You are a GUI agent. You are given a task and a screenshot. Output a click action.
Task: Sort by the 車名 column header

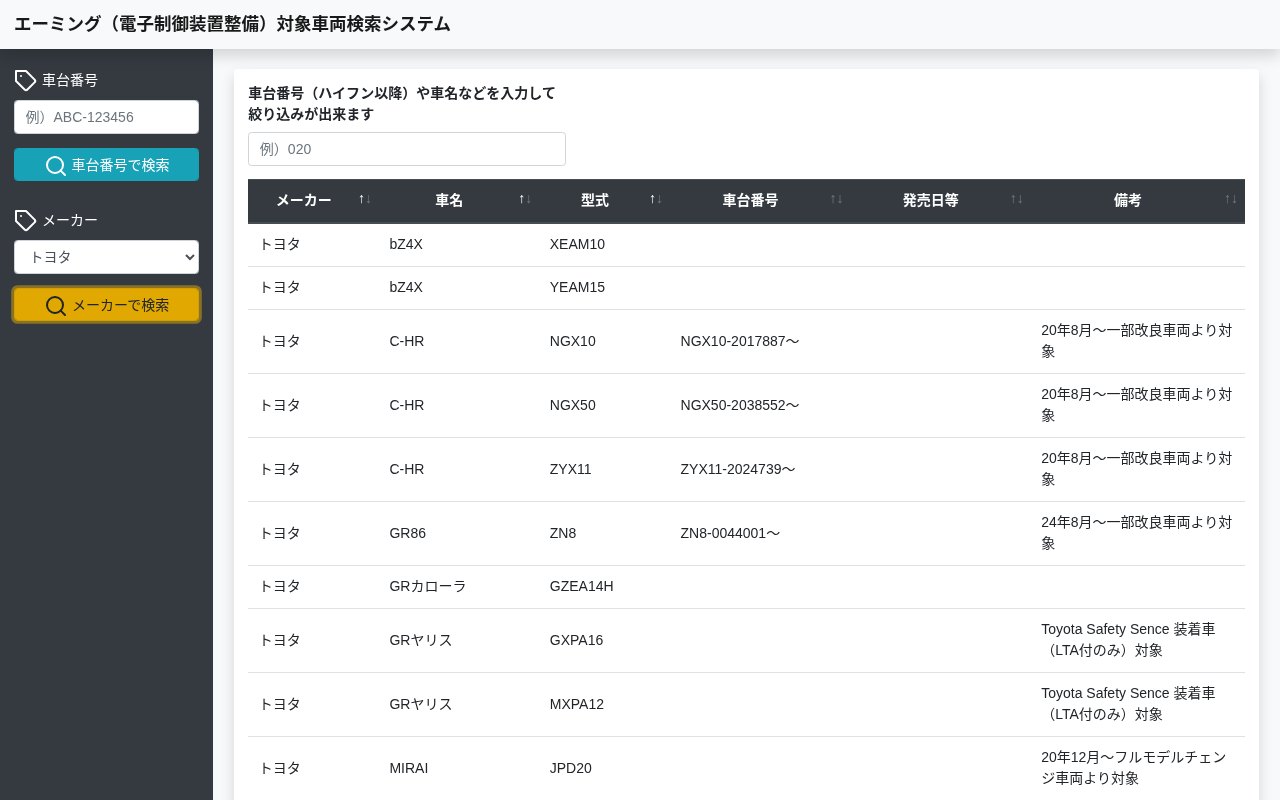click(459, 200)
